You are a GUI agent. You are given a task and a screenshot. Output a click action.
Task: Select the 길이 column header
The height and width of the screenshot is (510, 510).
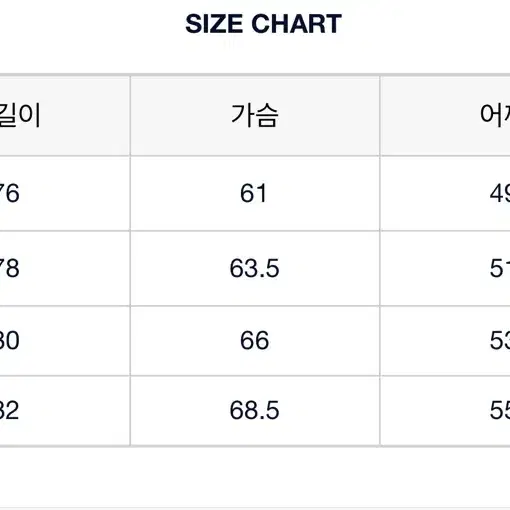tap(20, 115)
